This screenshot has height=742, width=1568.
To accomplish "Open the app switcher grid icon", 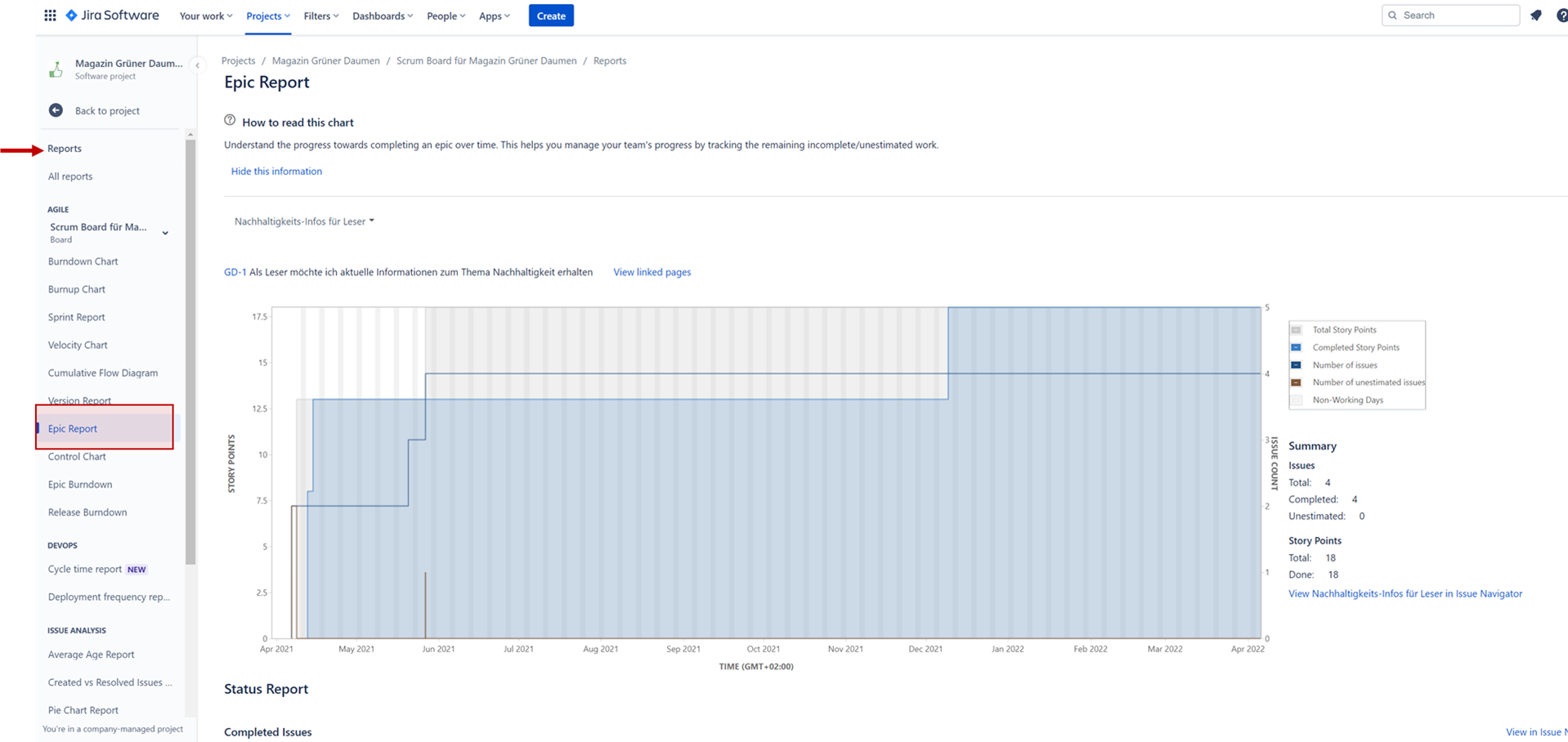I will [x=50, y=16].
